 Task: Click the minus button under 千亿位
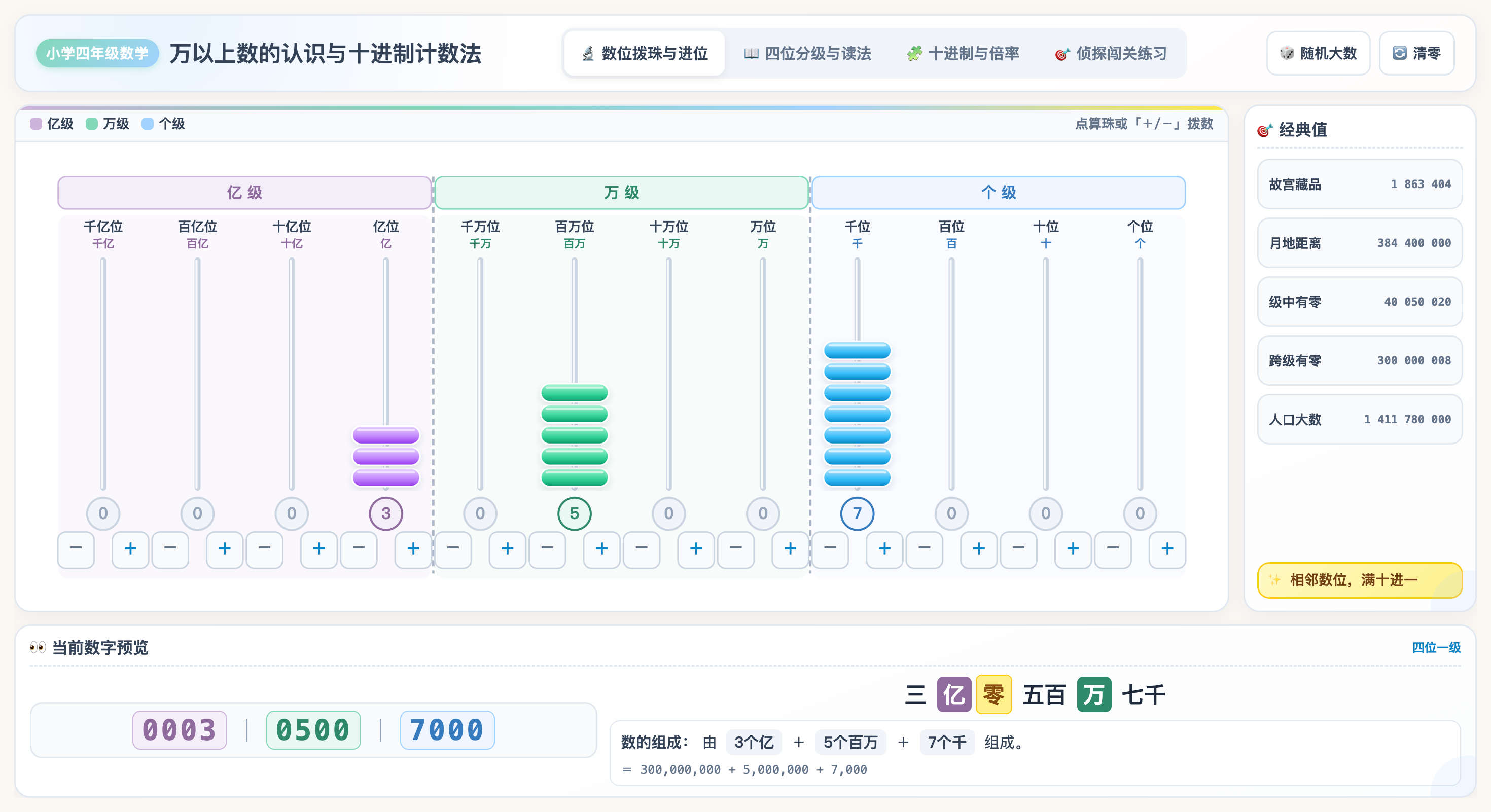point(76,549)
